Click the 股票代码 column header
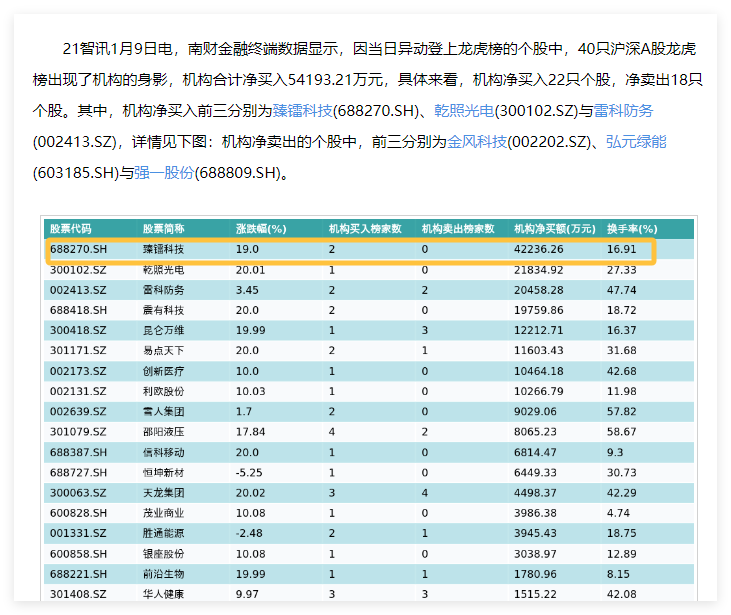Viewport: 731px width, 615px height. [x=70, y=229]
